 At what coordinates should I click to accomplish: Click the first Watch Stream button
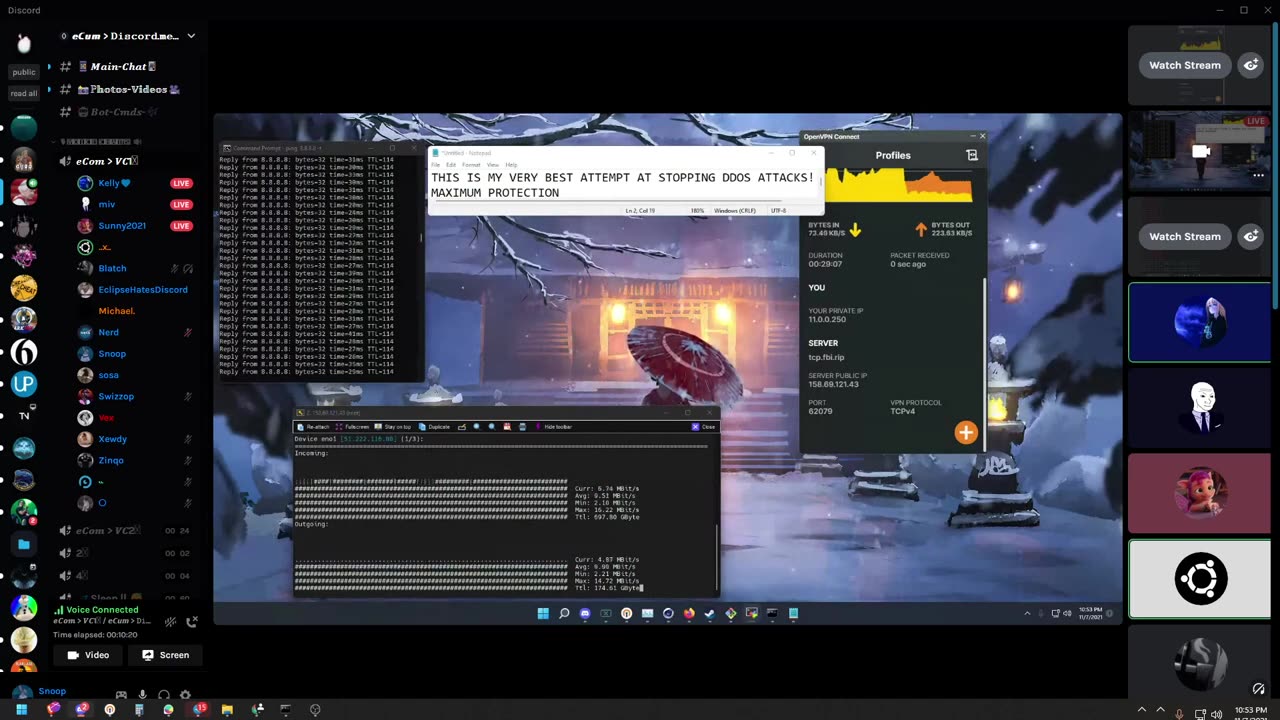tap(1185, 65)
